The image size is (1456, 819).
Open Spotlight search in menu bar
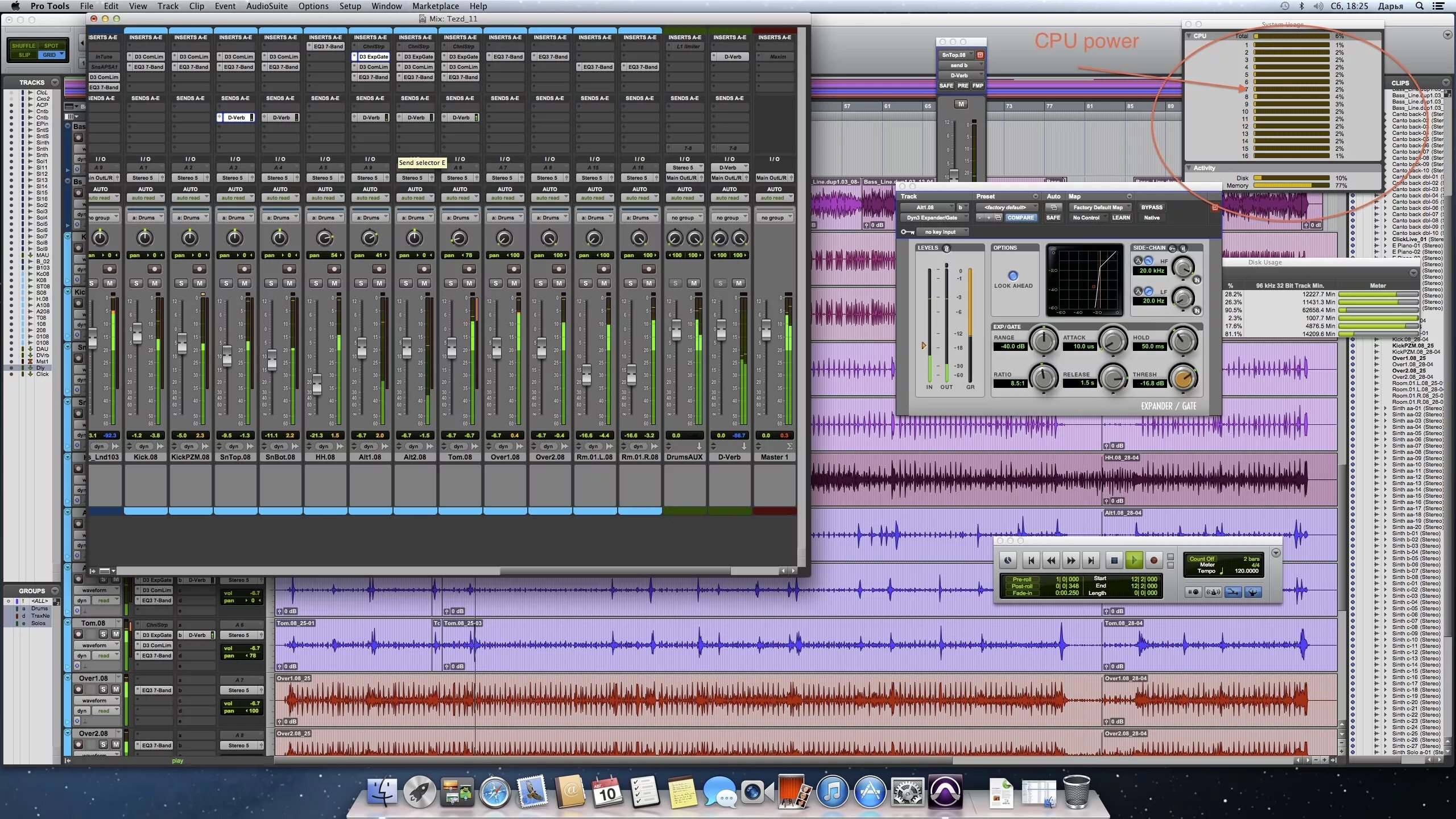point(1420,6)
